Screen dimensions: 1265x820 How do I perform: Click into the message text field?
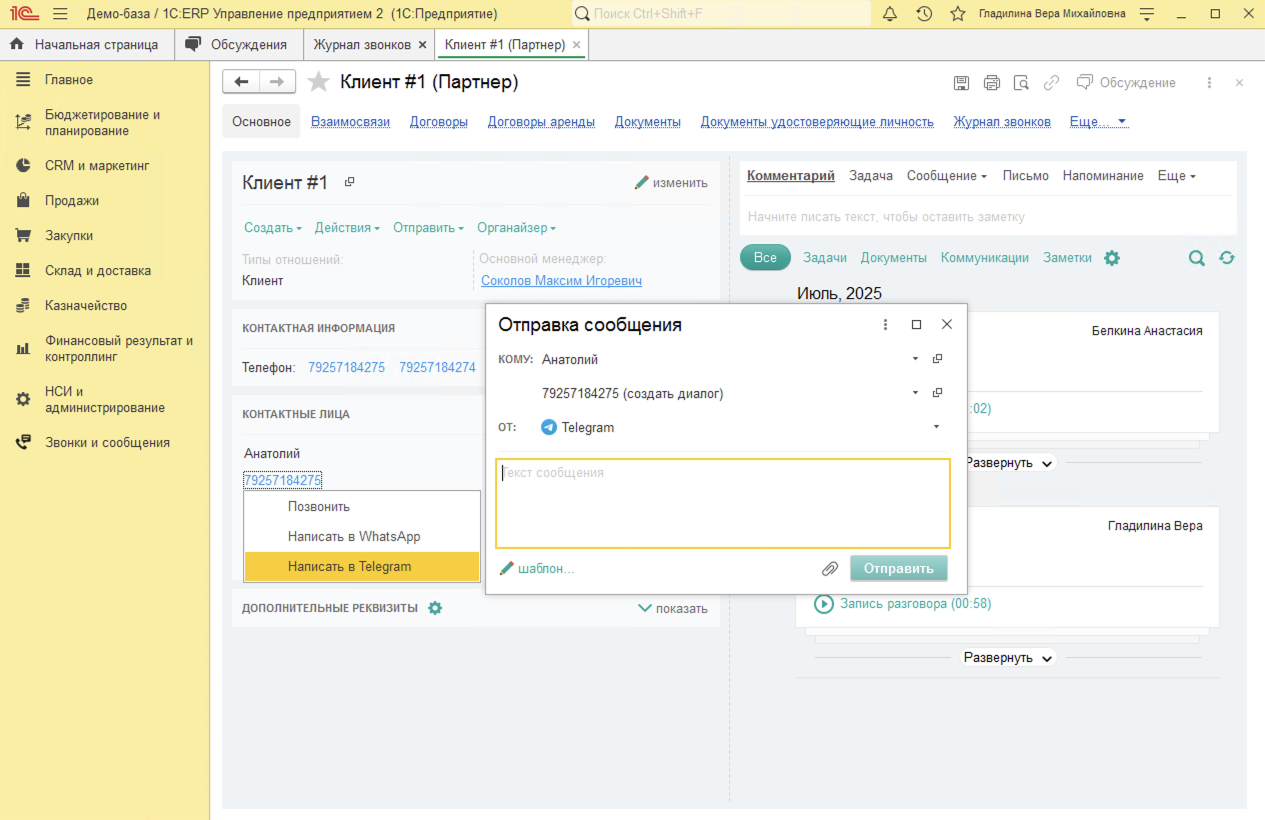(x=722, y=504)
